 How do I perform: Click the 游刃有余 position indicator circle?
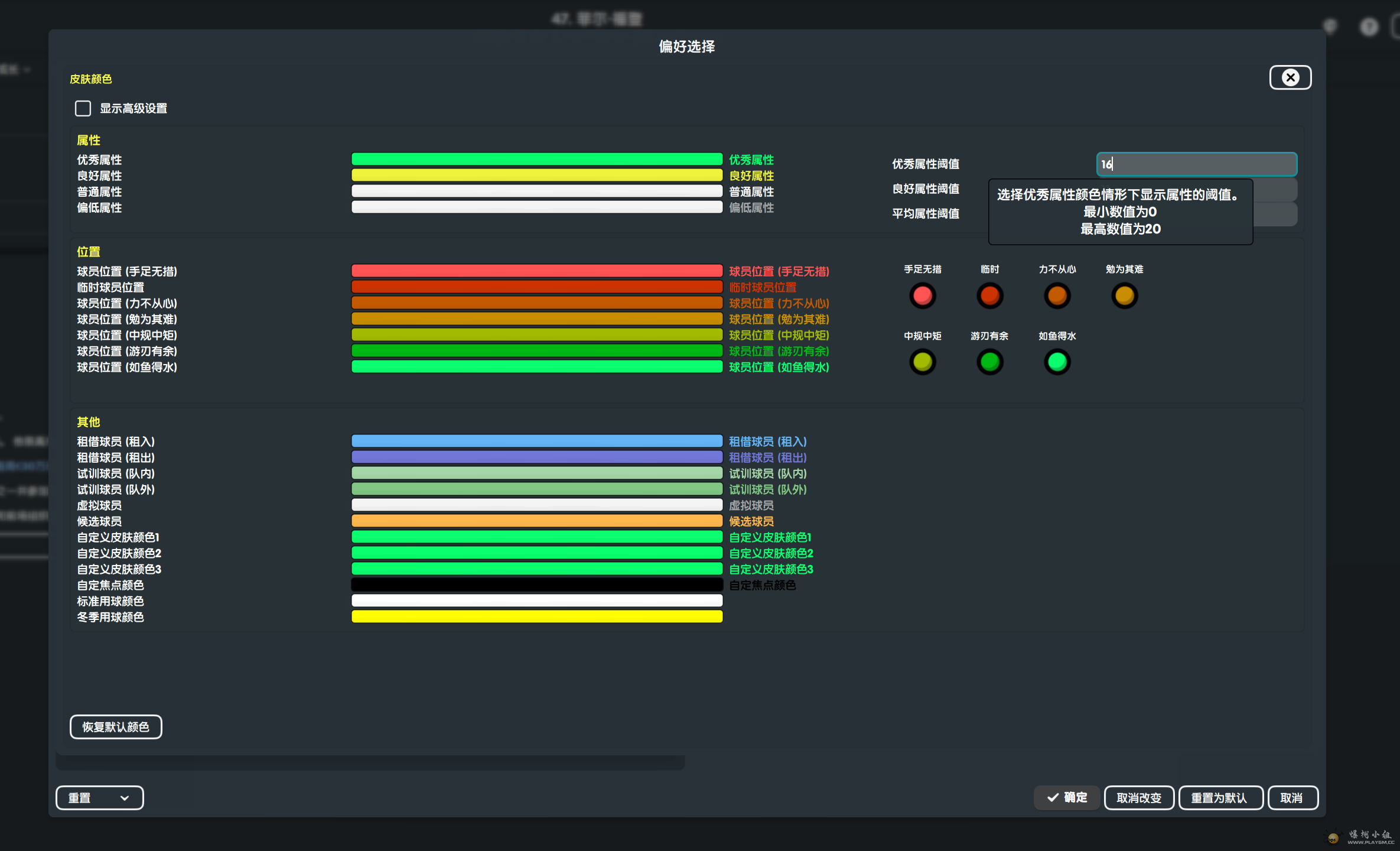pos(989,362)
